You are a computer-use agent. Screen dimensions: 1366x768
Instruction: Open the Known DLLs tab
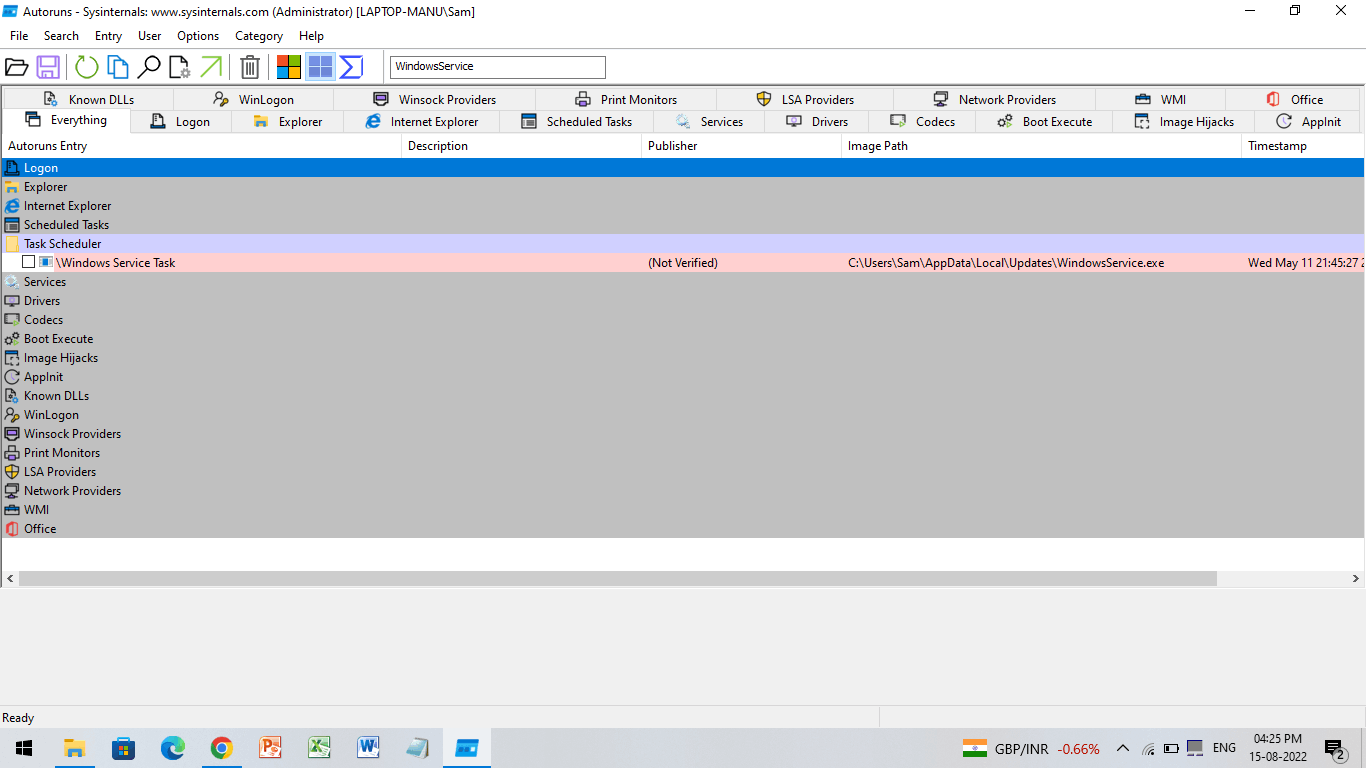pyautogui.click(x=88, y=99)
